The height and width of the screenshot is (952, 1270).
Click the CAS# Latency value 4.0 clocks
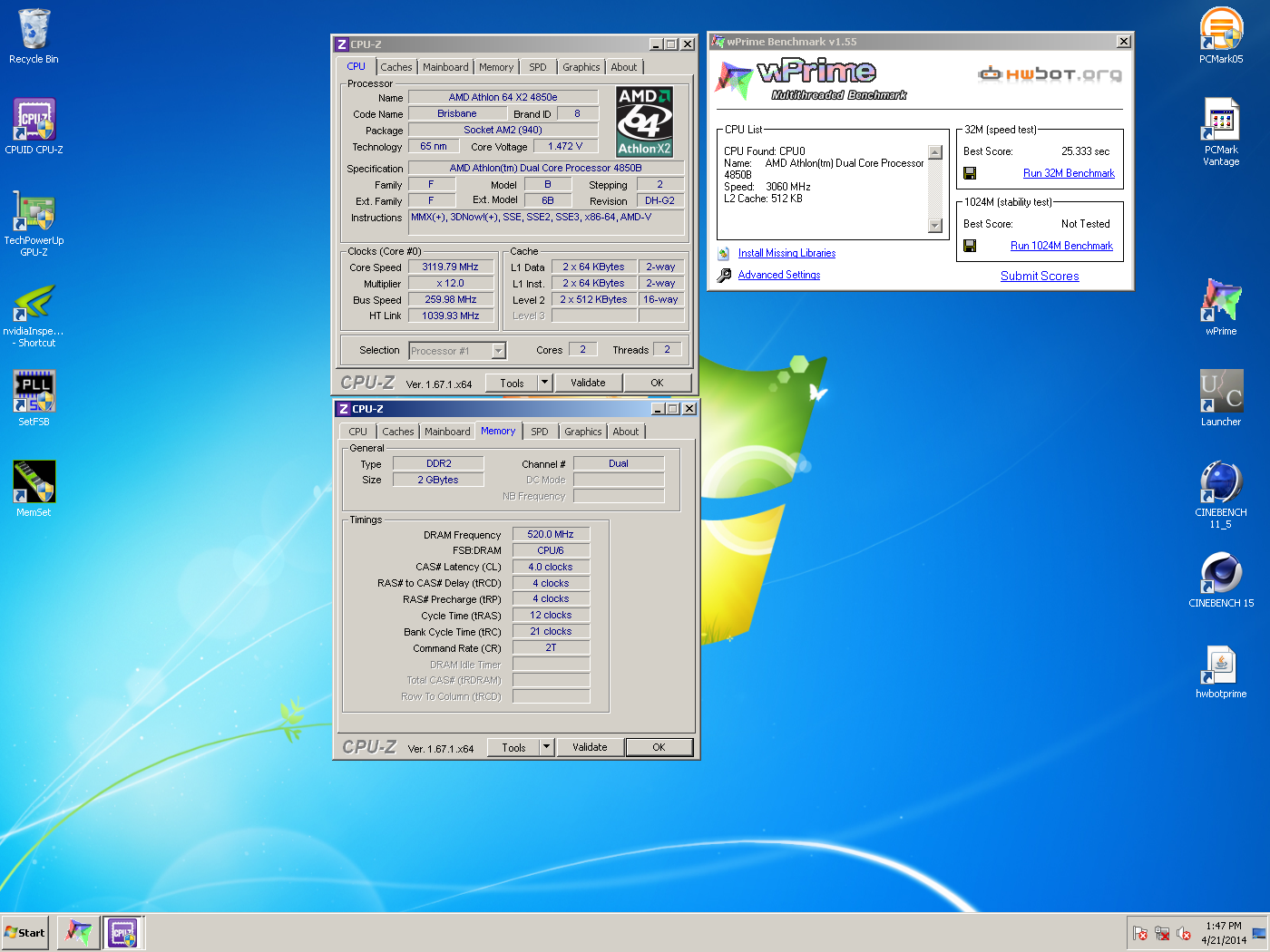[x=551, y=567]
